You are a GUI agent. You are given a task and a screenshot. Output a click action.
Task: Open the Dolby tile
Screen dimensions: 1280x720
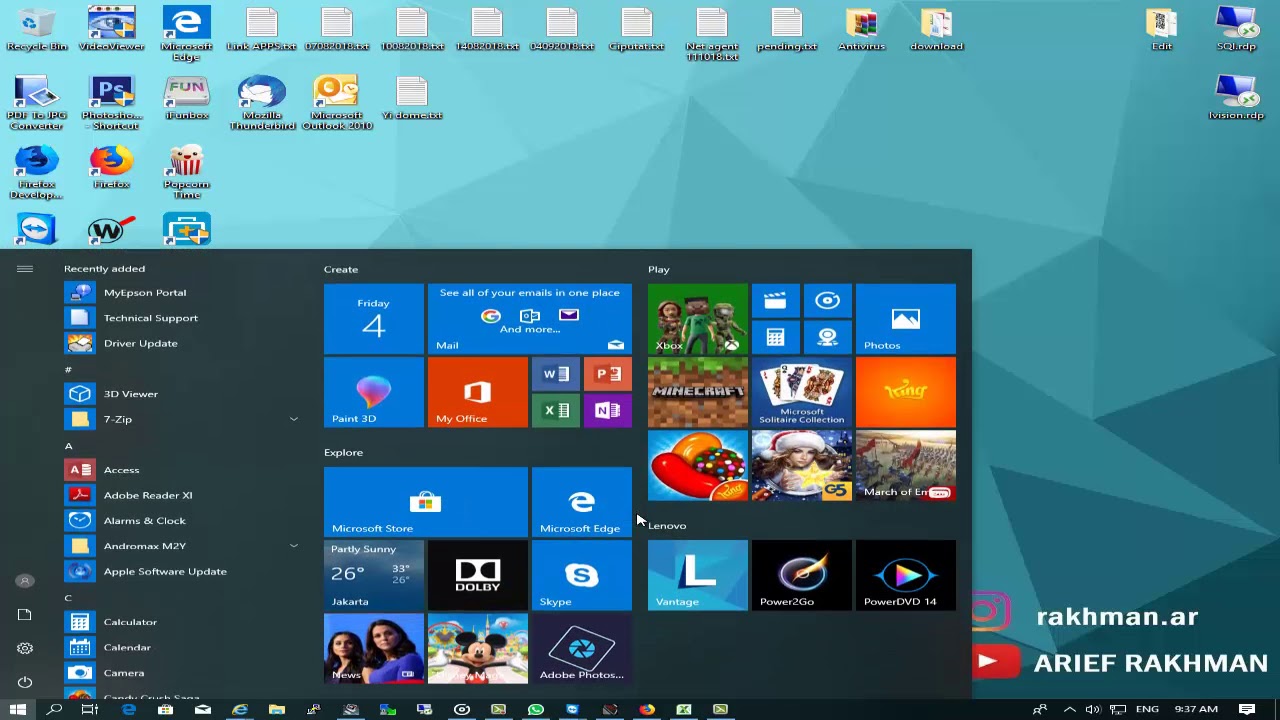click(x=477, y=575)
